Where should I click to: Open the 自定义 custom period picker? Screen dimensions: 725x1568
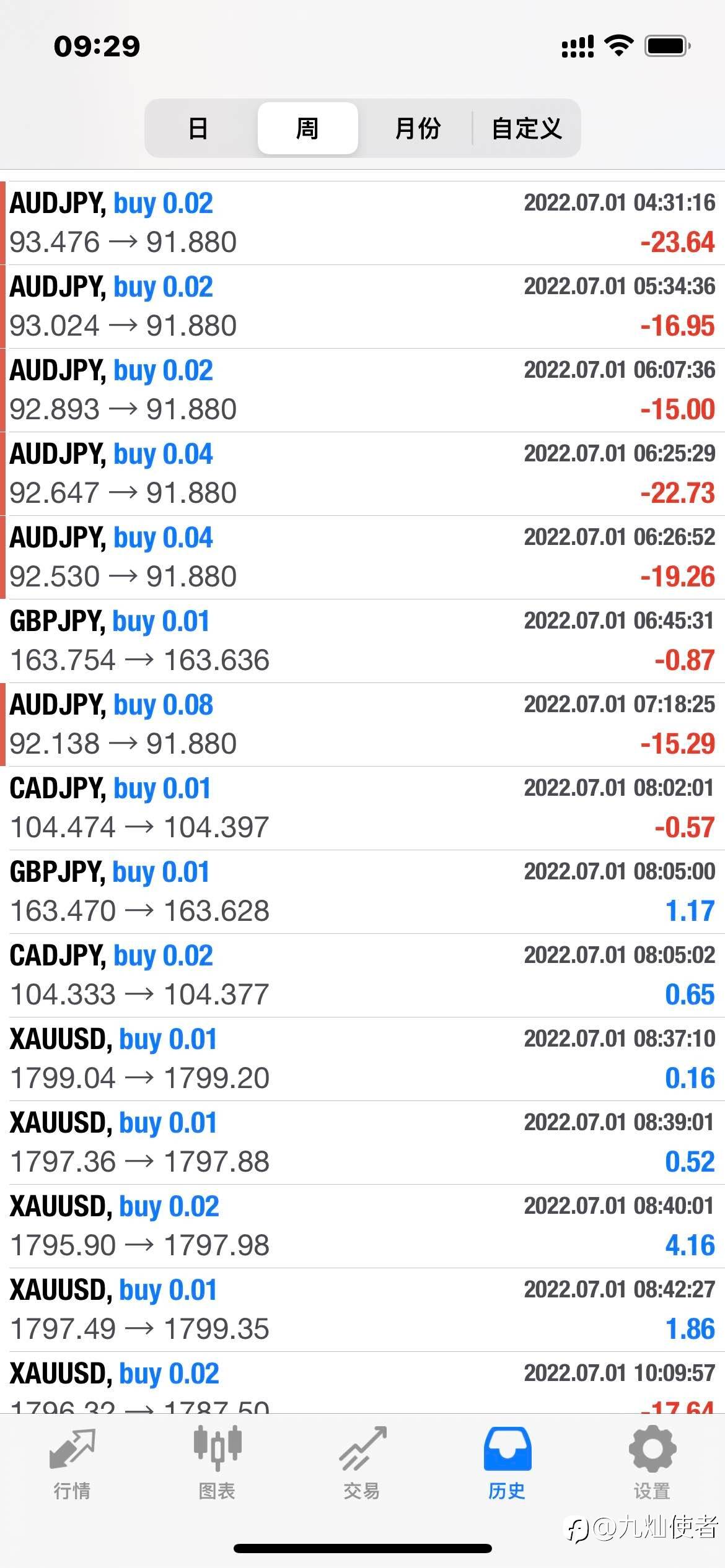coord(527,128)
